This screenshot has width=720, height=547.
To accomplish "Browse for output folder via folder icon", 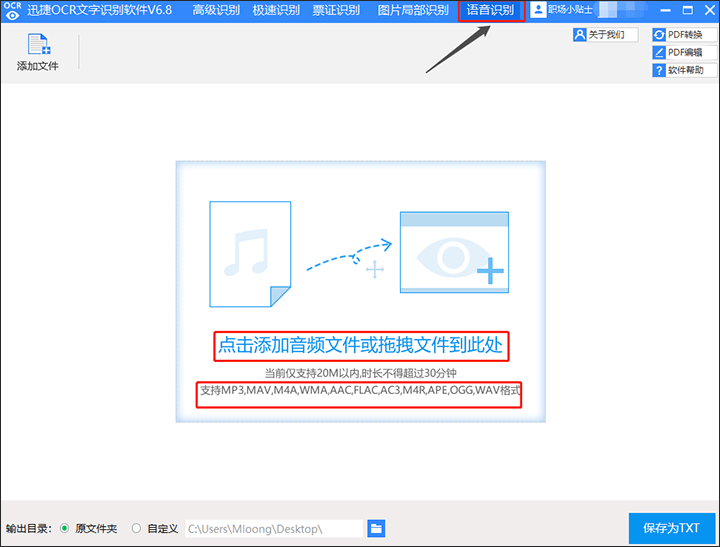I will 376,528.
